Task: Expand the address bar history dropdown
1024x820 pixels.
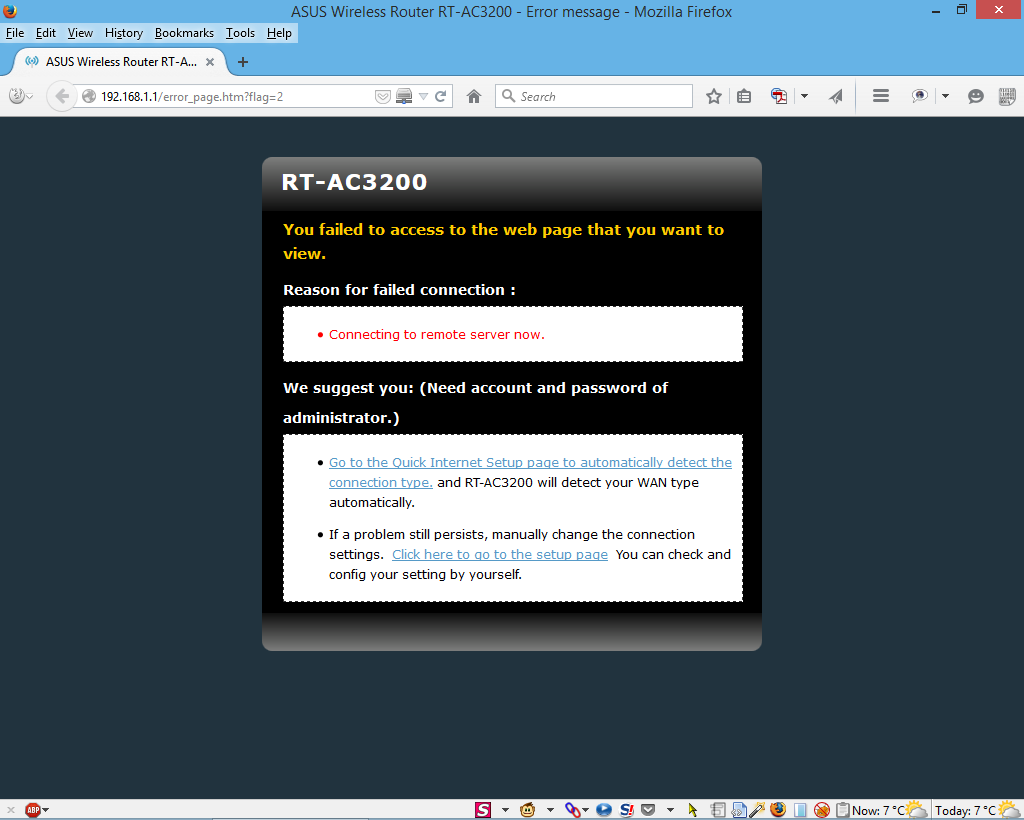Action: (x=423, y=97)
